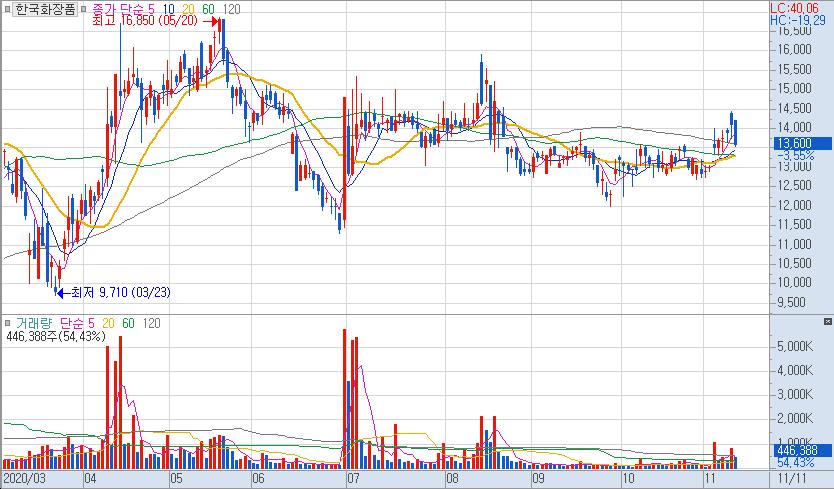Click the 2,000K volume axis label
The height and width of the screenshot is (489, 834).
click(x=795, y=419)
